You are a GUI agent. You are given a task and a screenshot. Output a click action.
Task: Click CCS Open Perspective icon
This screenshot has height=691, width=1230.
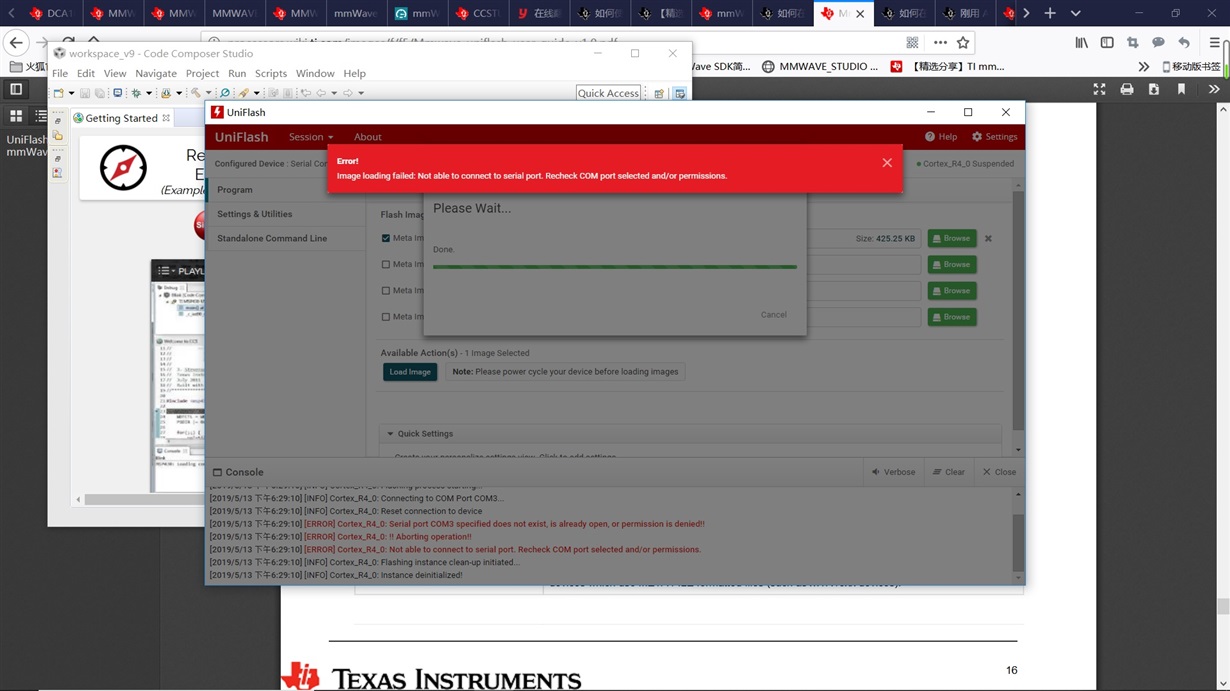659,93
